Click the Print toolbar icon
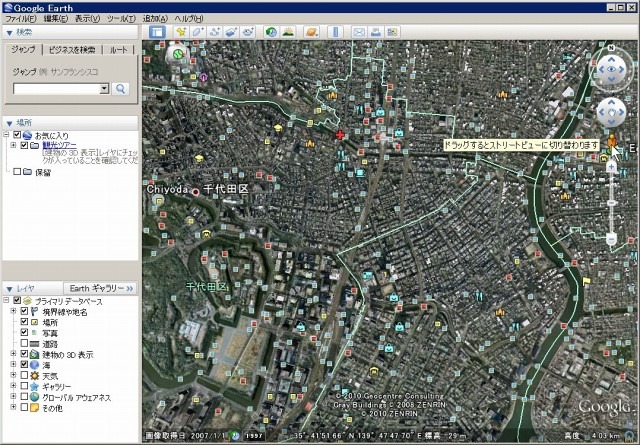Screen dimensions: 640x445 (x=376, y=32)
